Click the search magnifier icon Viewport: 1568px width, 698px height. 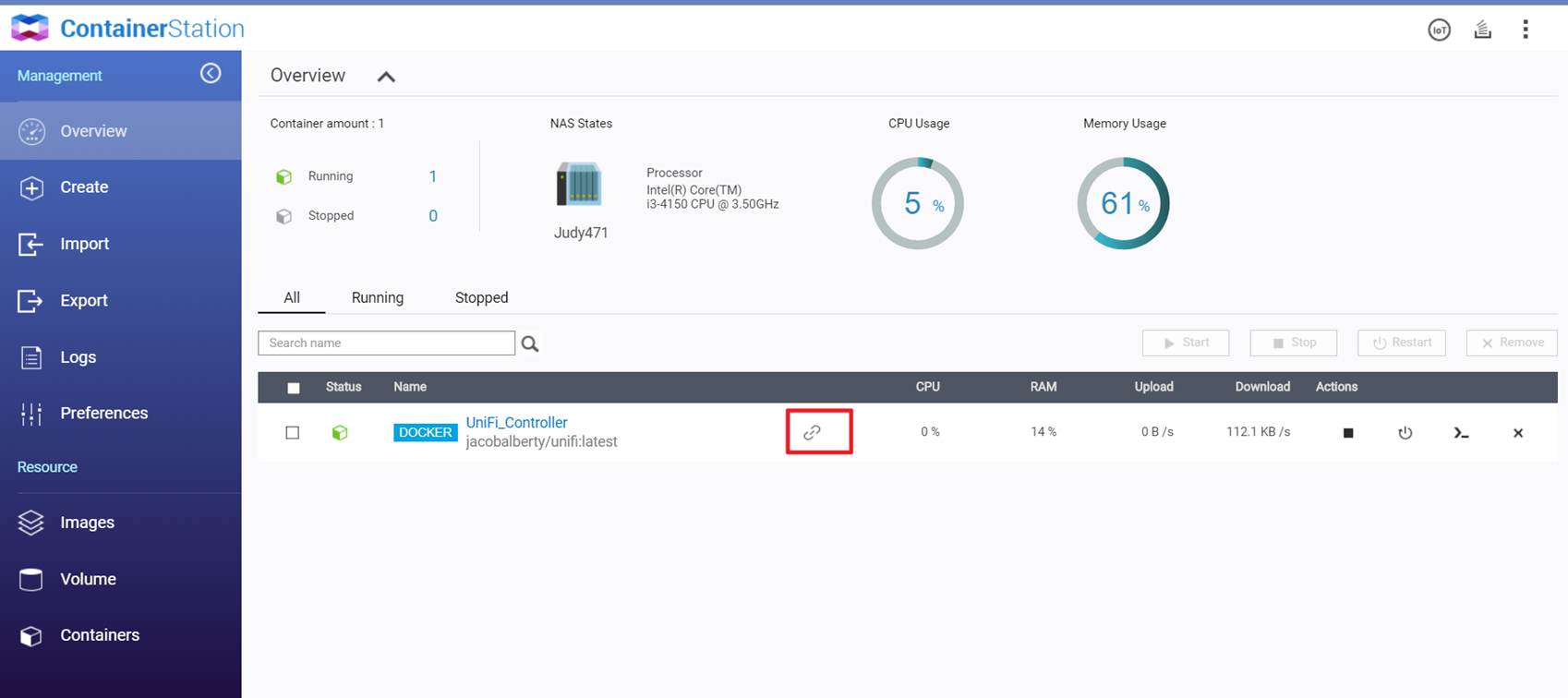[530, 343]
